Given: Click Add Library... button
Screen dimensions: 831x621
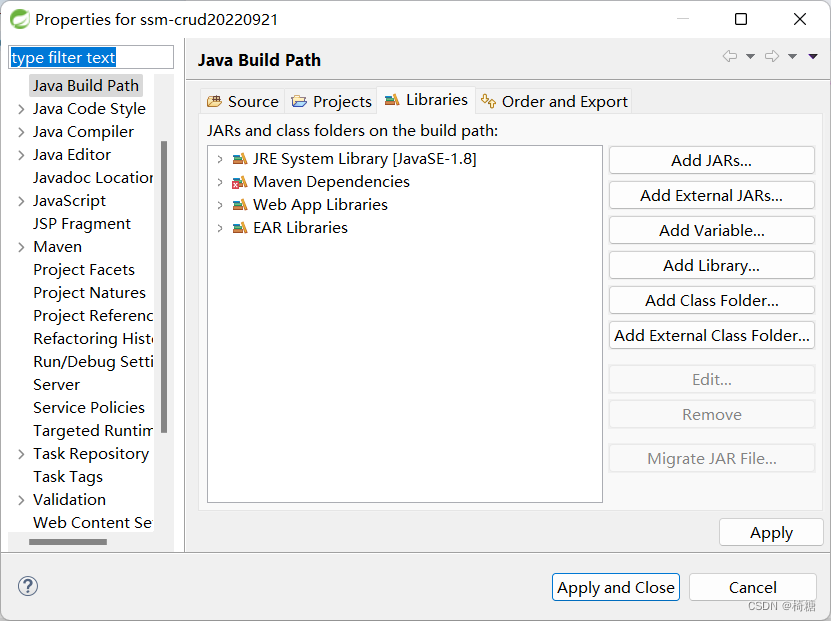Looking at the screenshot, I should click(712, 265).
